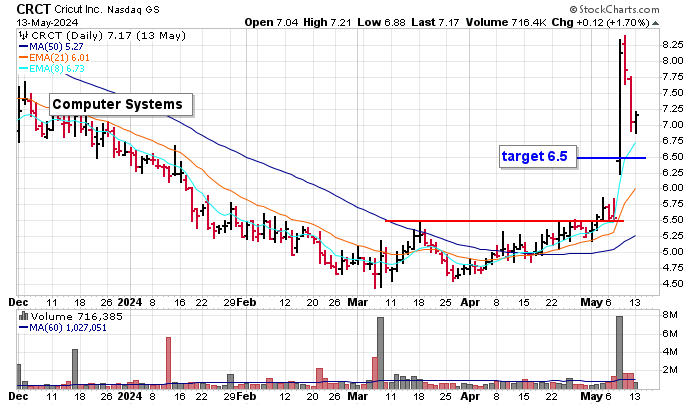Click 2024 on the price chart date axis

pyautogui.click(x=129, y=302)
